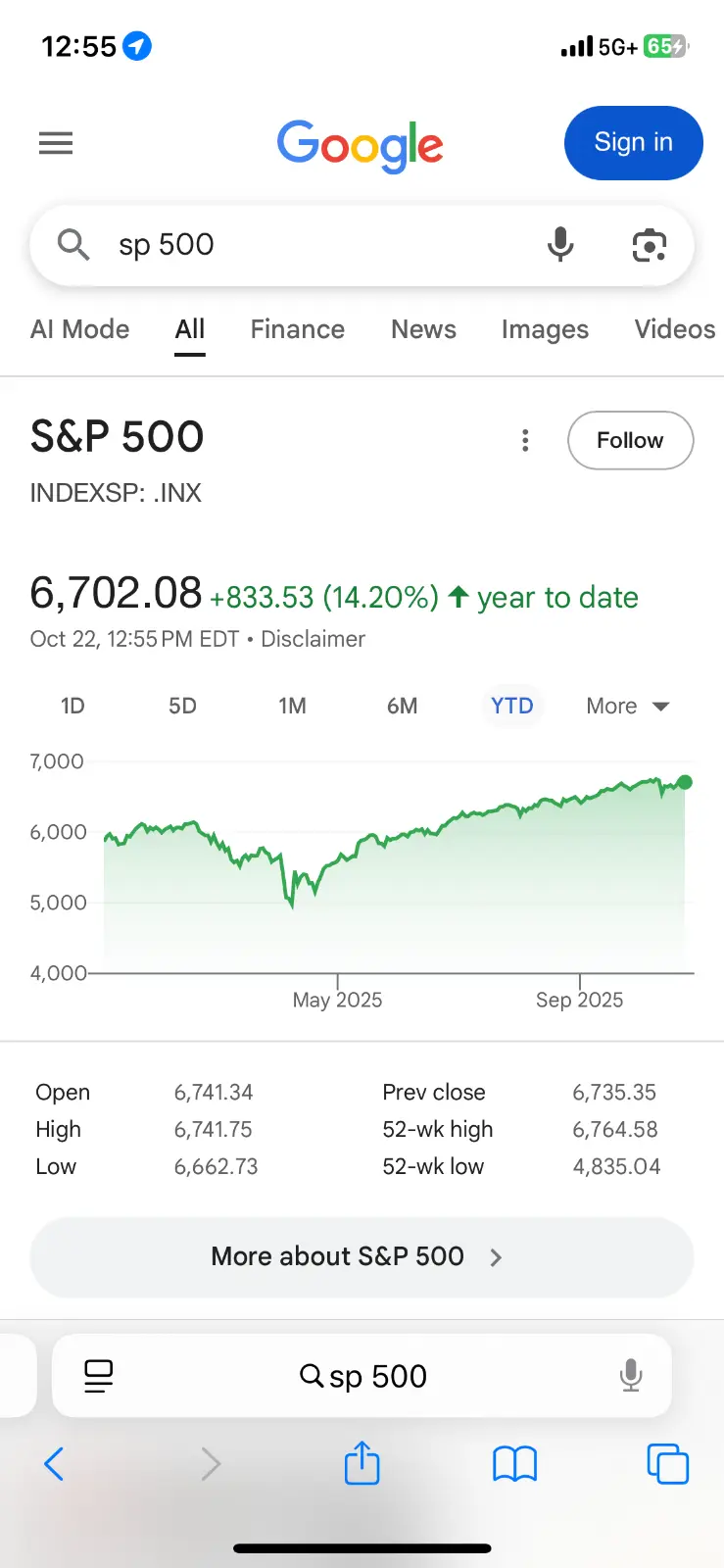
Task: Open Google Lens camera search
Action: point(649,245)
